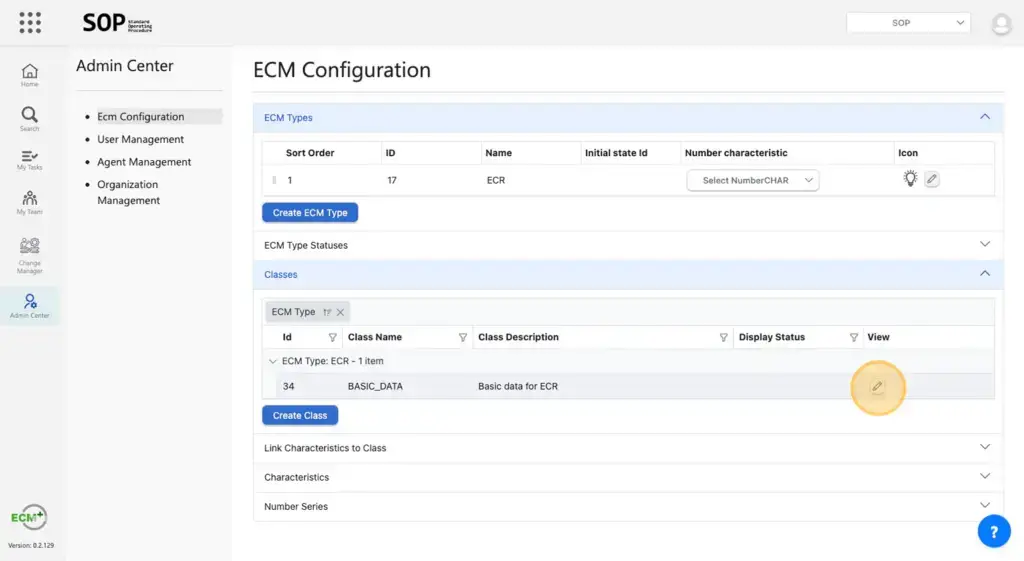Open the Select NumberCHAR dropdown
The image size is (1024, 561).
pyautogui.click(x=752, y=181)
